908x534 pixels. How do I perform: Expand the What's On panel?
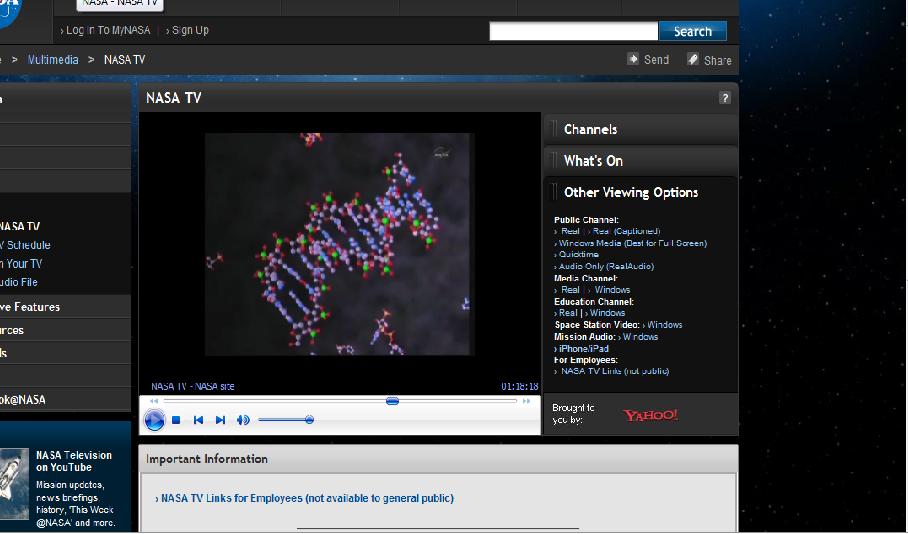click(x=640, y=160)
